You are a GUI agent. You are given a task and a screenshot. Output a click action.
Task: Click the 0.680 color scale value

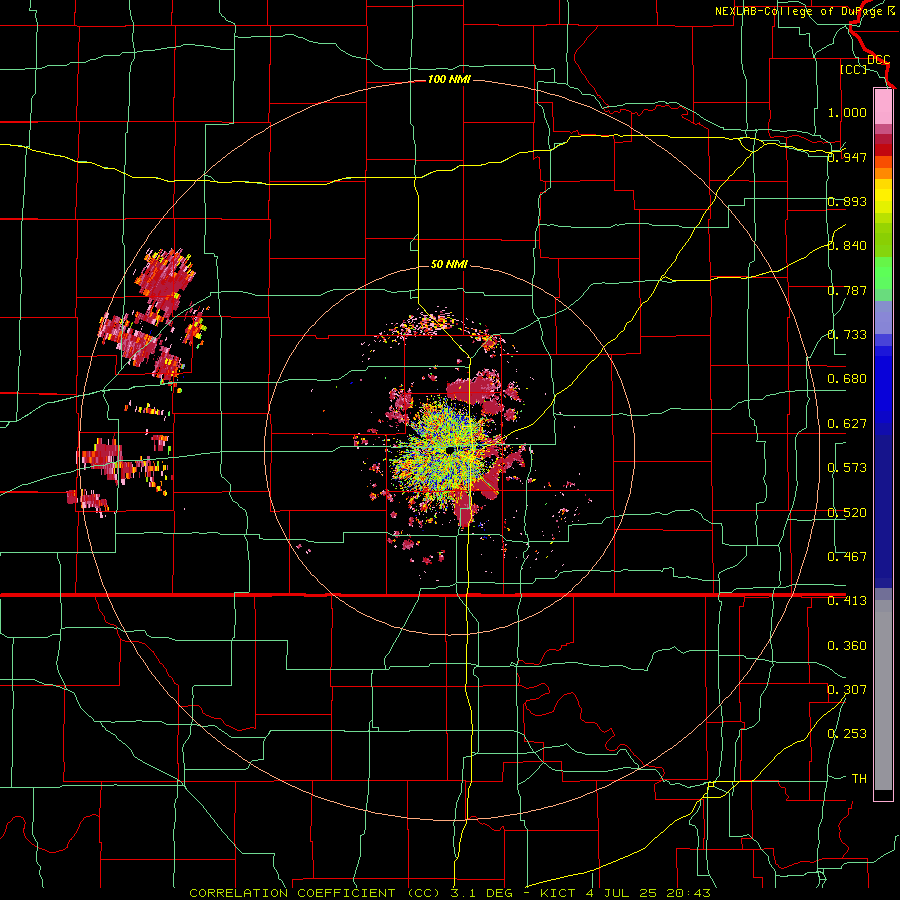tap(847, 379)
